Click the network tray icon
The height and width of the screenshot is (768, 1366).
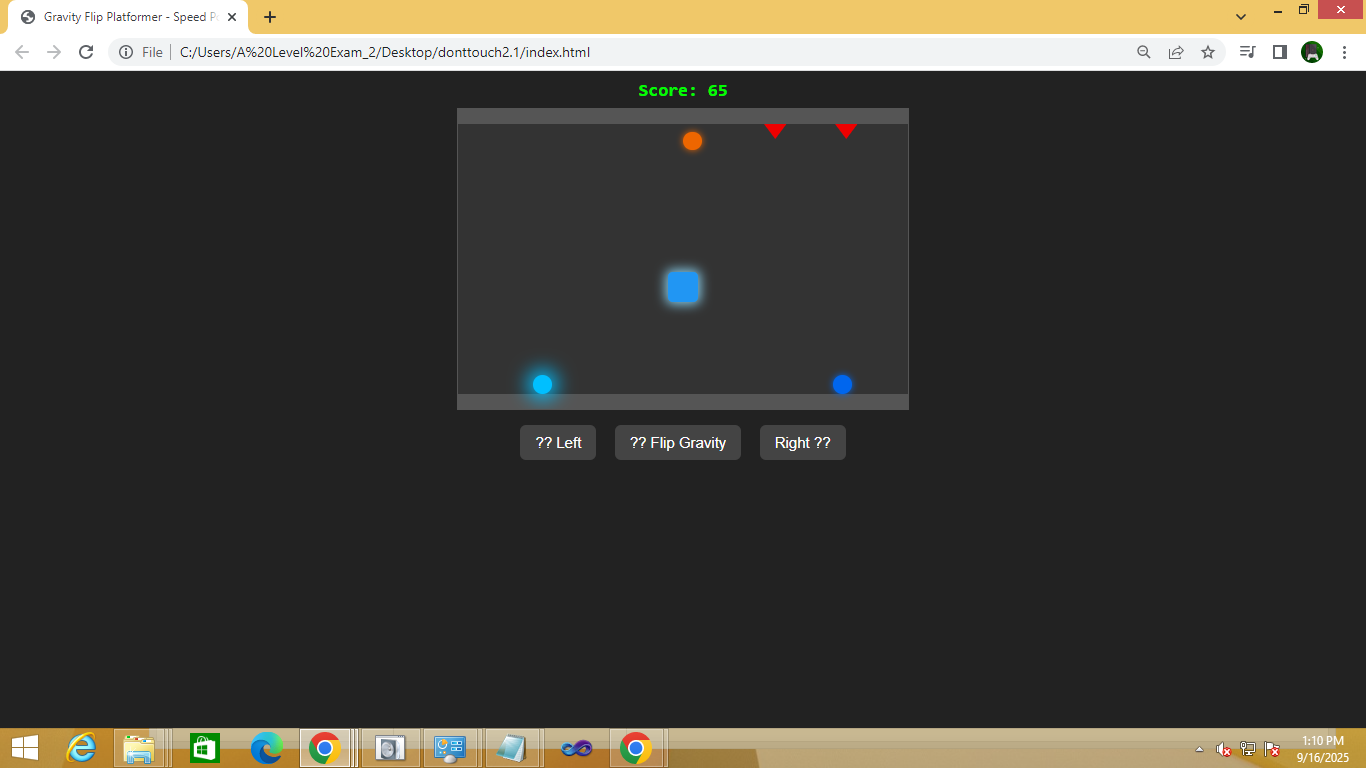[x=1248, y=749]
